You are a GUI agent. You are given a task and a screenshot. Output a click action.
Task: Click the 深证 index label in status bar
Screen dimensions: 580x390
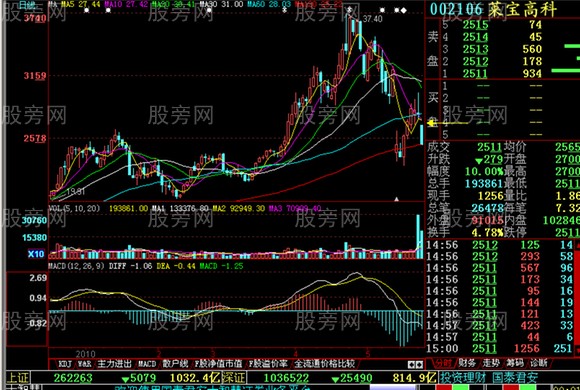235,378
